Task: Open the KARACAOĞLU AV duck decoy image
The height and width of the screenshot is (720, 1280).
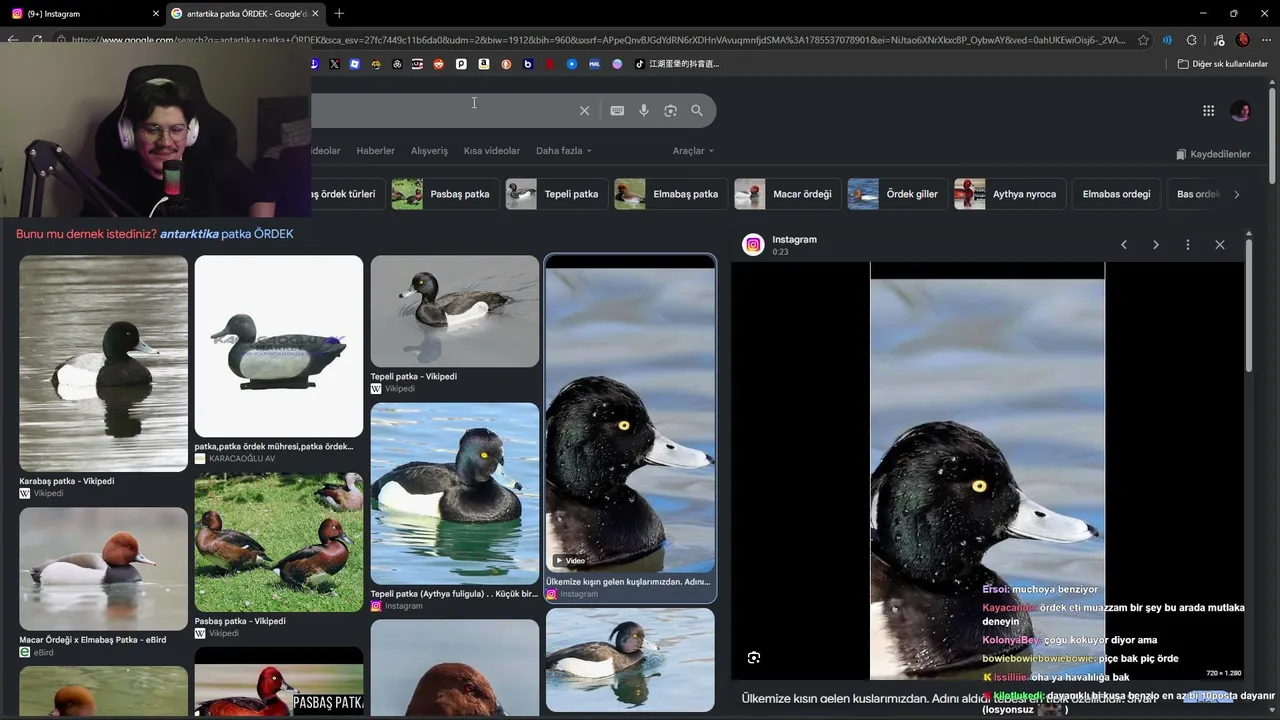Action: point(279,346)
